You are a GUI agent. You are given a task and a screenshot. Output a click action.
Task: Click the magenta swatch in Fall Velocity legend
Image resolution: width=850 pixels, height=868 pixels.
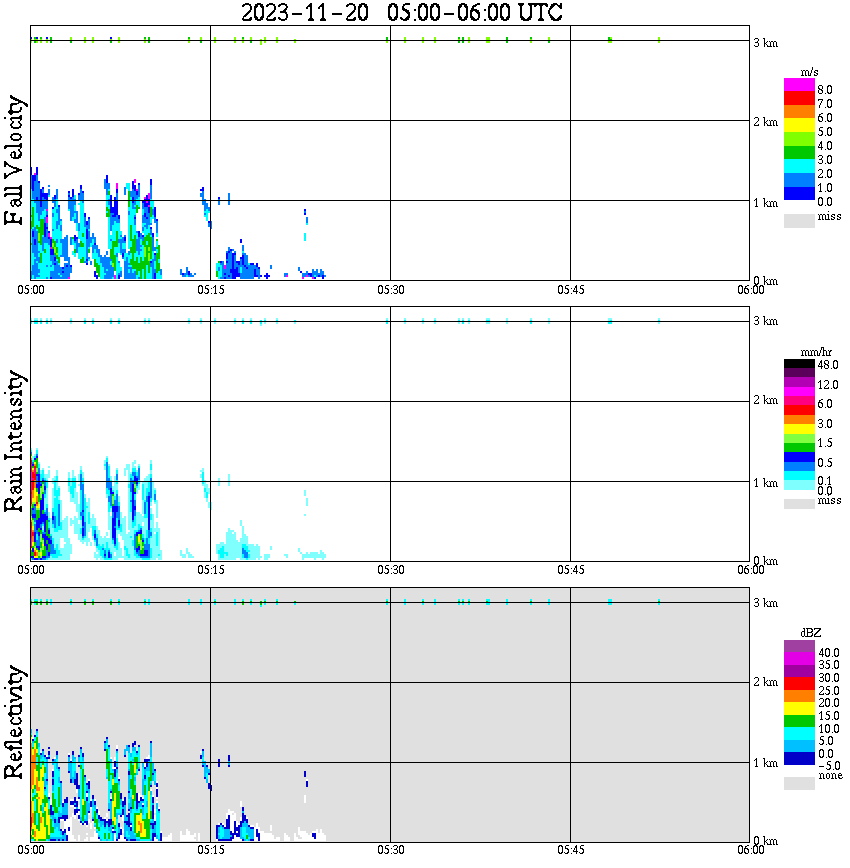[x=799, y=85]
